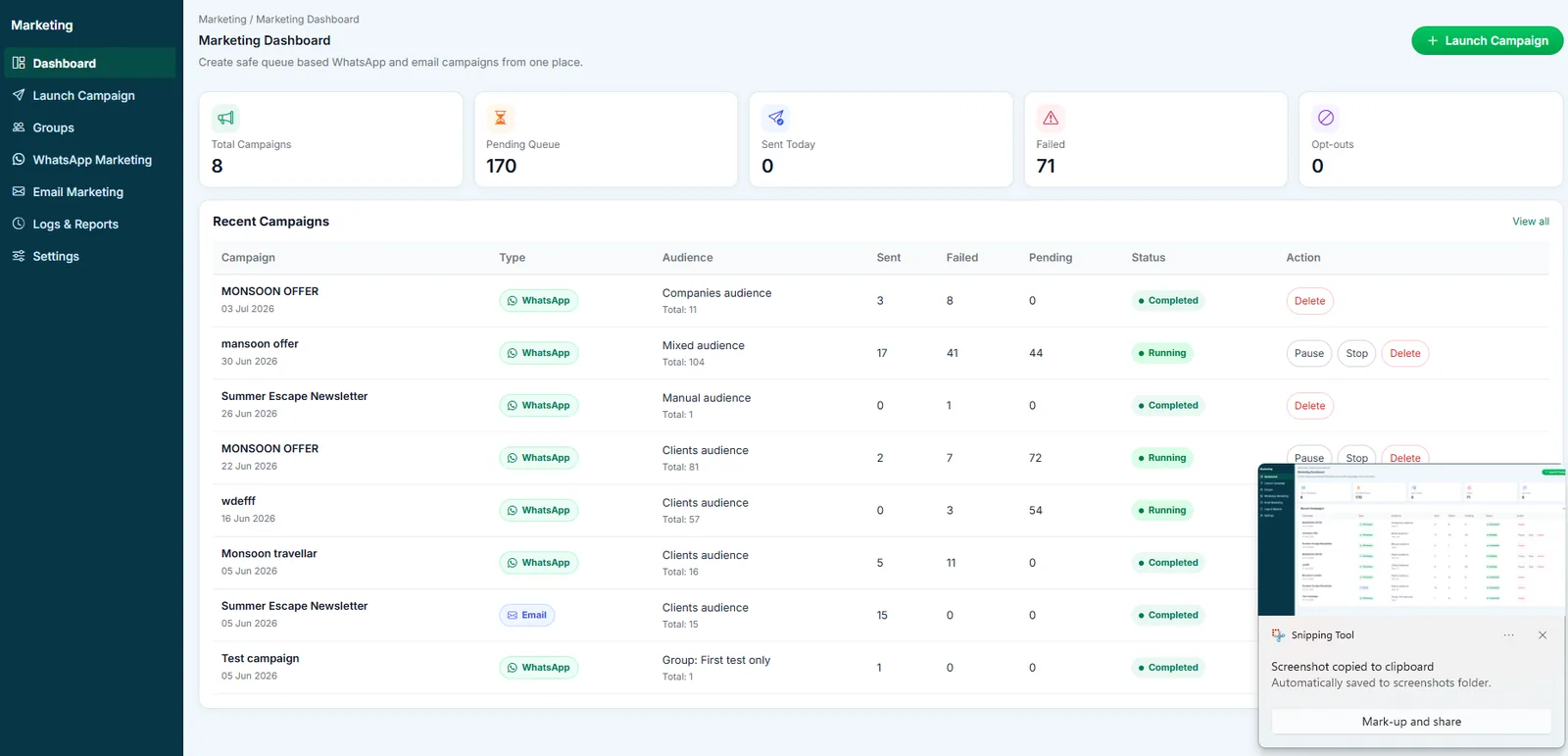Stop the mansoon offer campaign
Viewport: 1568px width, 756px height.
pos(1356,353)
